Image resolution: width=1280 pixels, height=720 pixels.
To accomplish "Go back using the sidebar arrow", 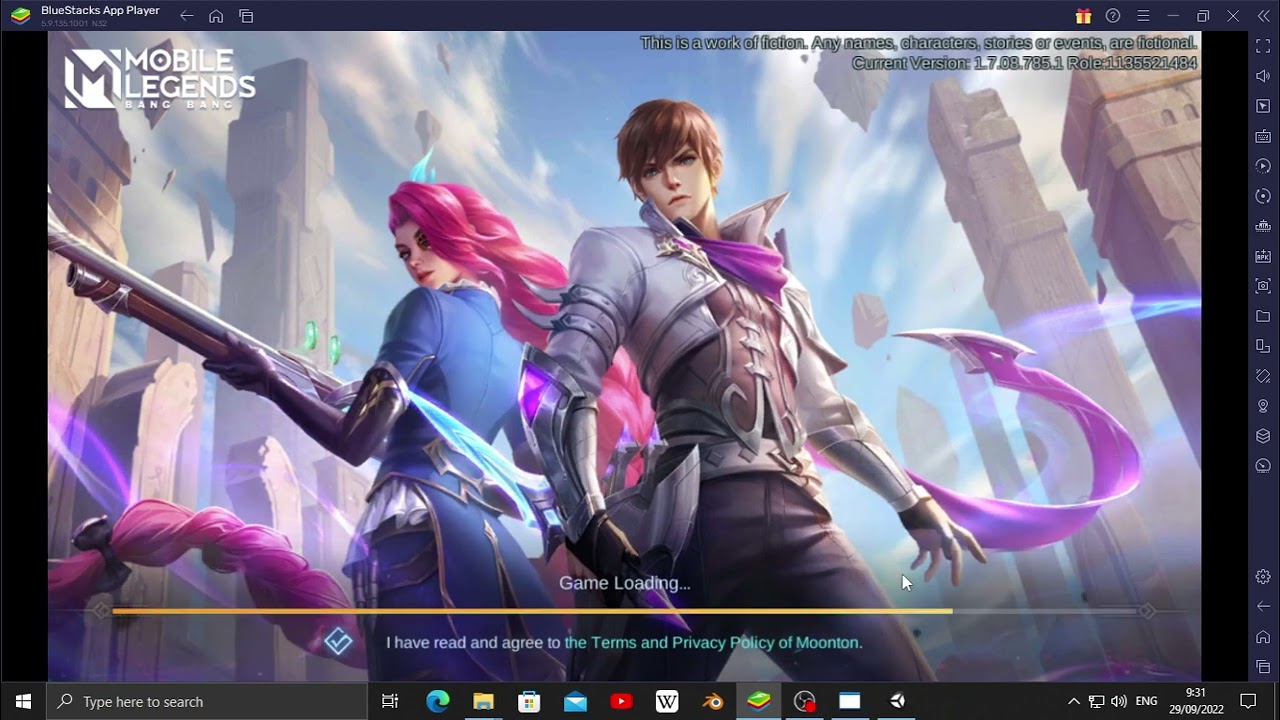I will coord(1263,606).
